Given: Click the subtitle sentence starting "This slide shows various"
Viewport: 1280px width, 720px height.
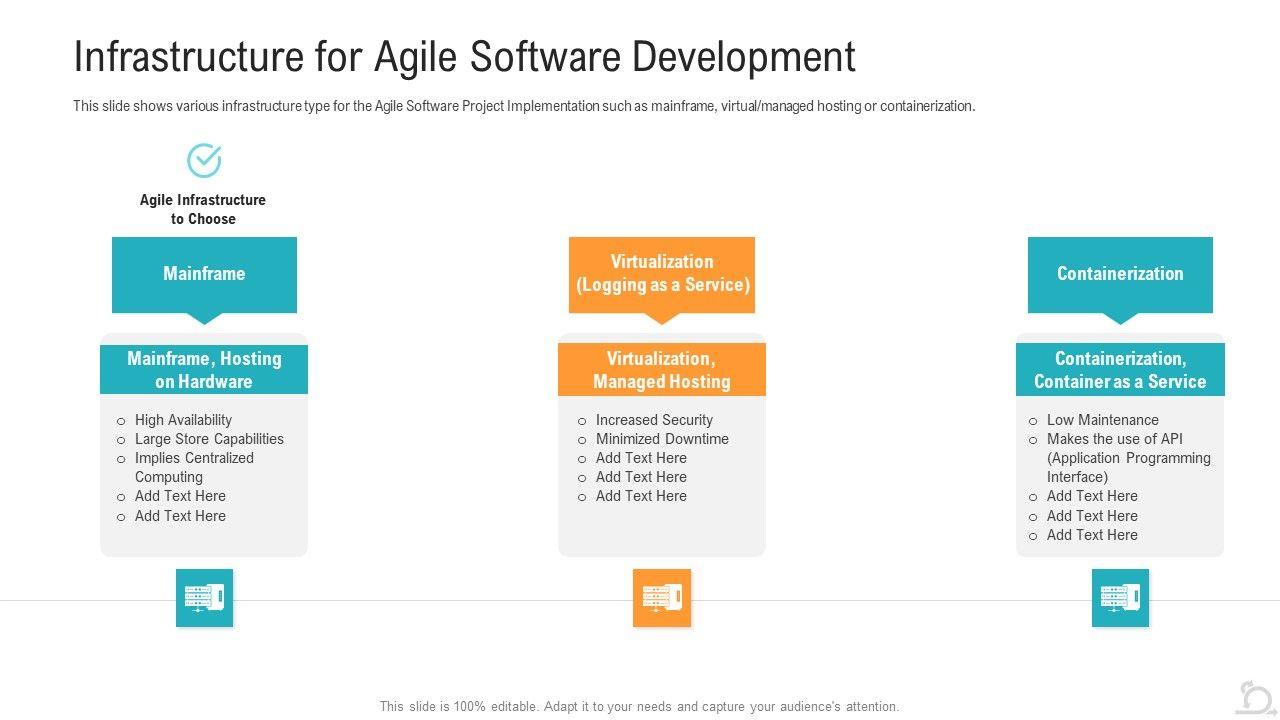Looking at the screenshot, I should click(524, 106).
